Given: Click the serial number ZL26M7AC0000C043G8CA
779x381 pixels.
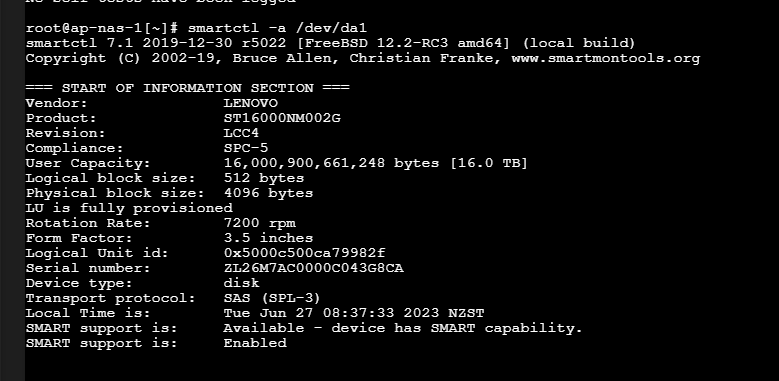Looking at the screenshot, I should pyautogui.click(x=313, y=268).
